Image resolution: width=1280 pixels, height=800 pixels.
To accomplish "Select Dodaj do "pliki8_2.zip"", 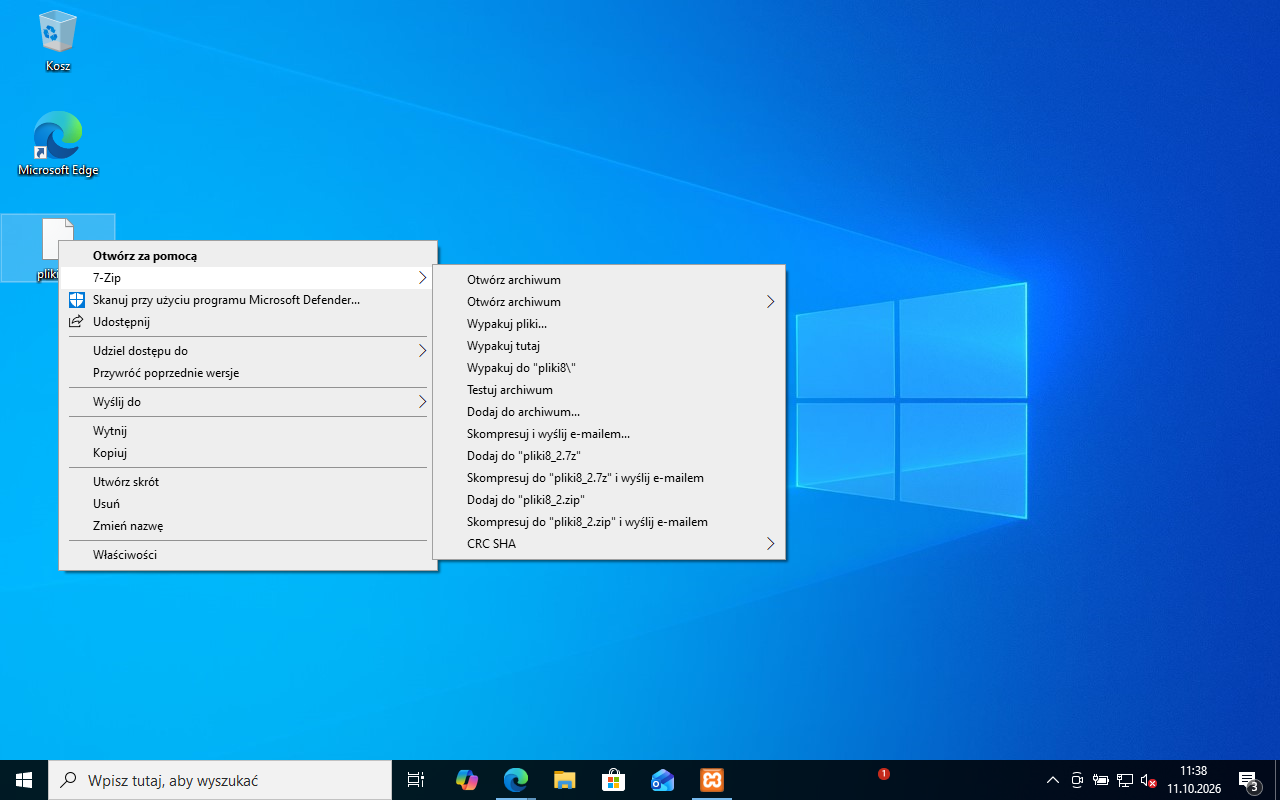I will tap(609, 500).
